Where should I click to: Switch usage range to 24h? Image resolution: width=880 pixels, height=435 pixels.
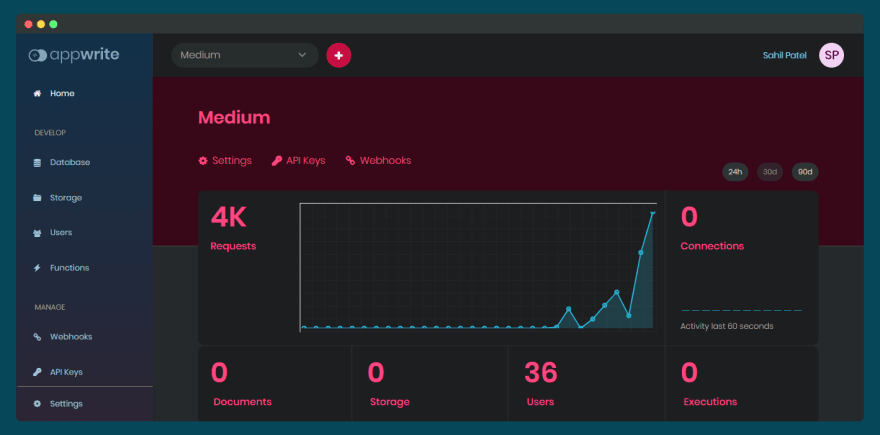pos(735,172)
